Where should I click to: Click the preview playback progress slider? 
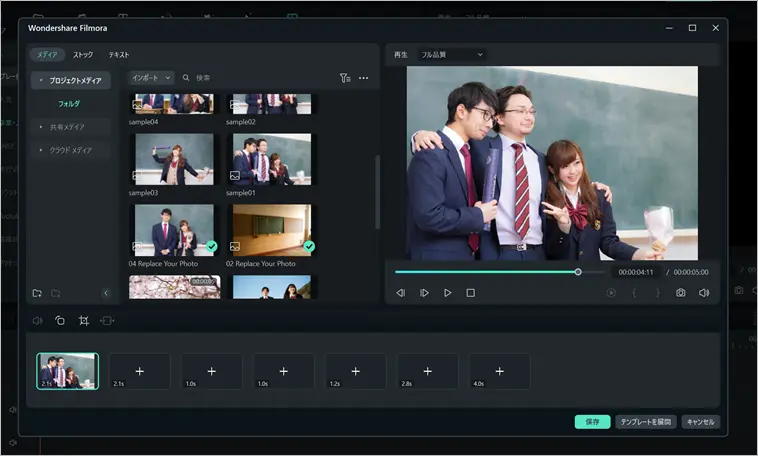coord(499,272)
